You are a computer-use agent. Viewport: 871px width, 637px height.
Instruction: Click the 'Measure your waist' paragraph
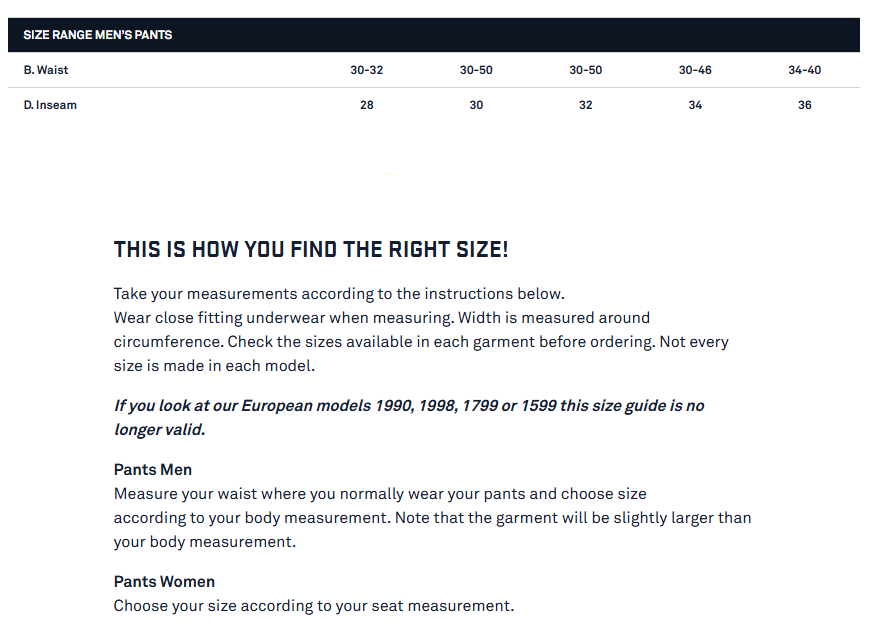(x=431, y=518)
